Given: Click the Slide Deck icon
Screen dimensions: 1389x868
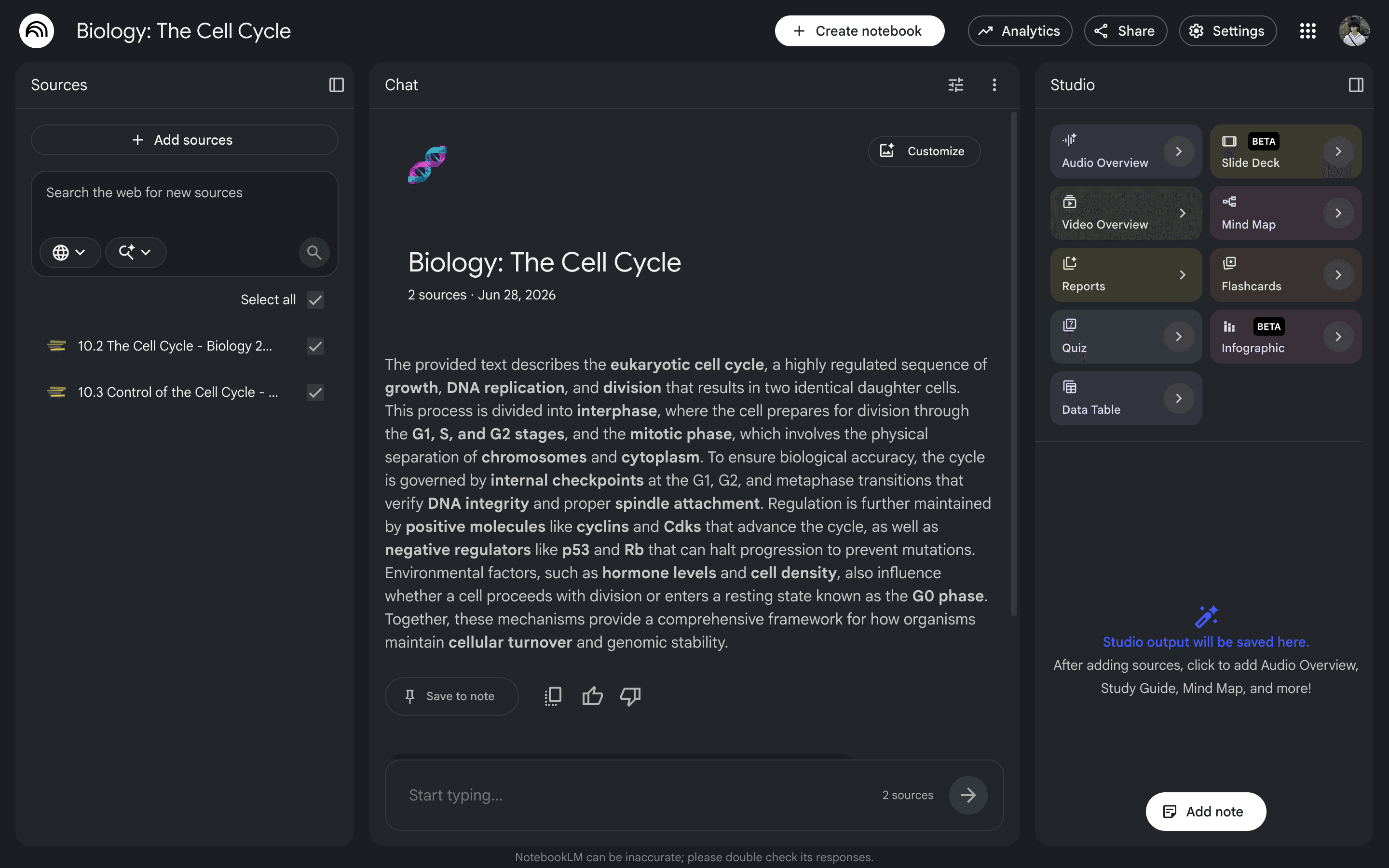Looking at the screenshot, I should point(1229,141).
